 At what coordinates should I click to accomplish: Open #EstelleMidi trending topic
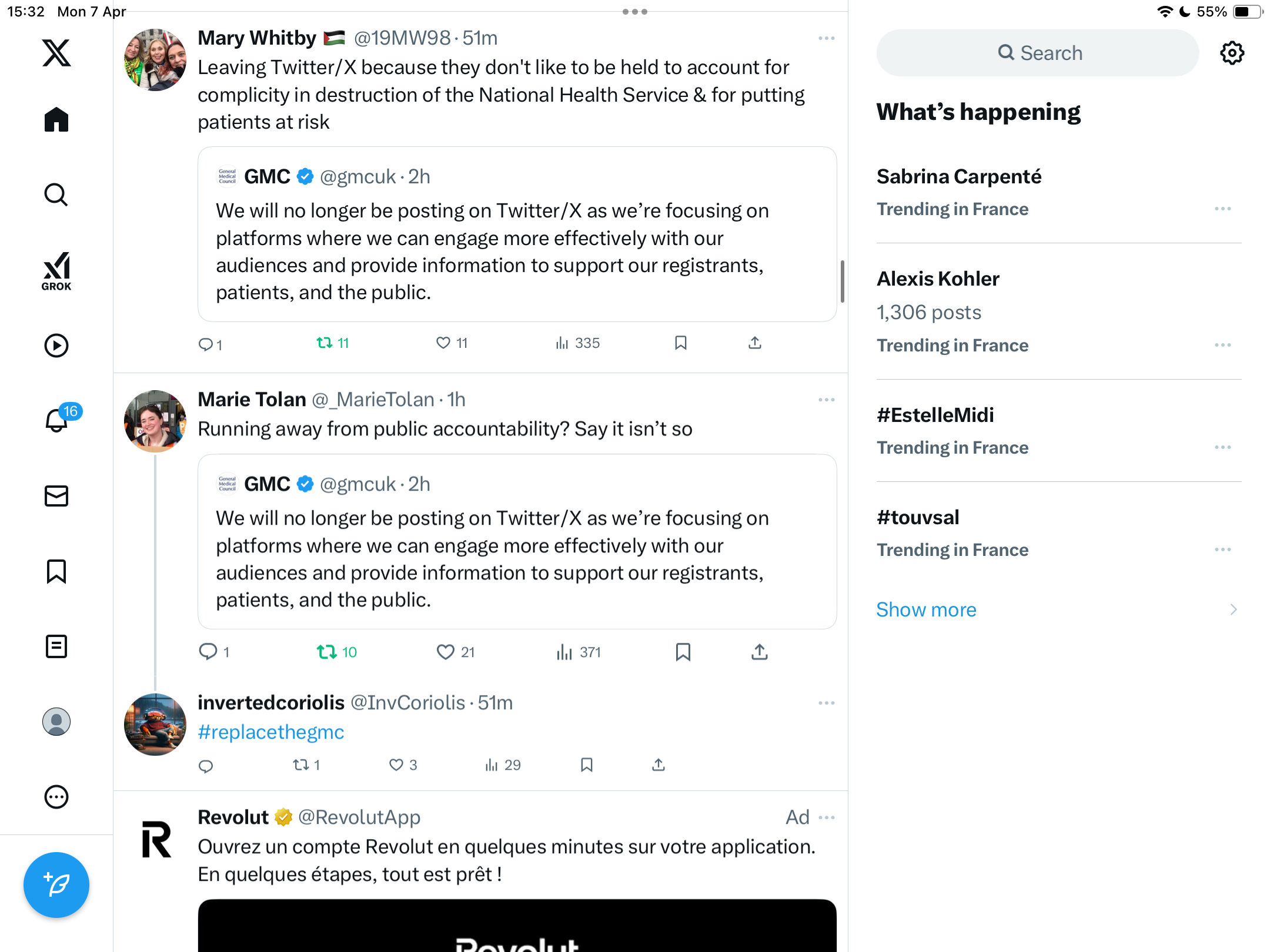(x=935, y=415)
